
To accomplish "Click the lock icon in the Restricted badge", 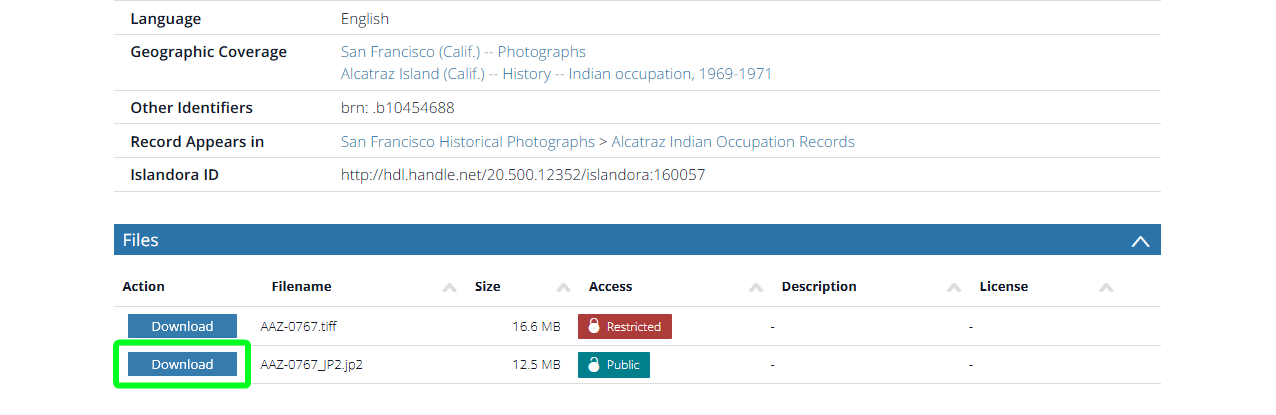I will (x=593, y=327).
